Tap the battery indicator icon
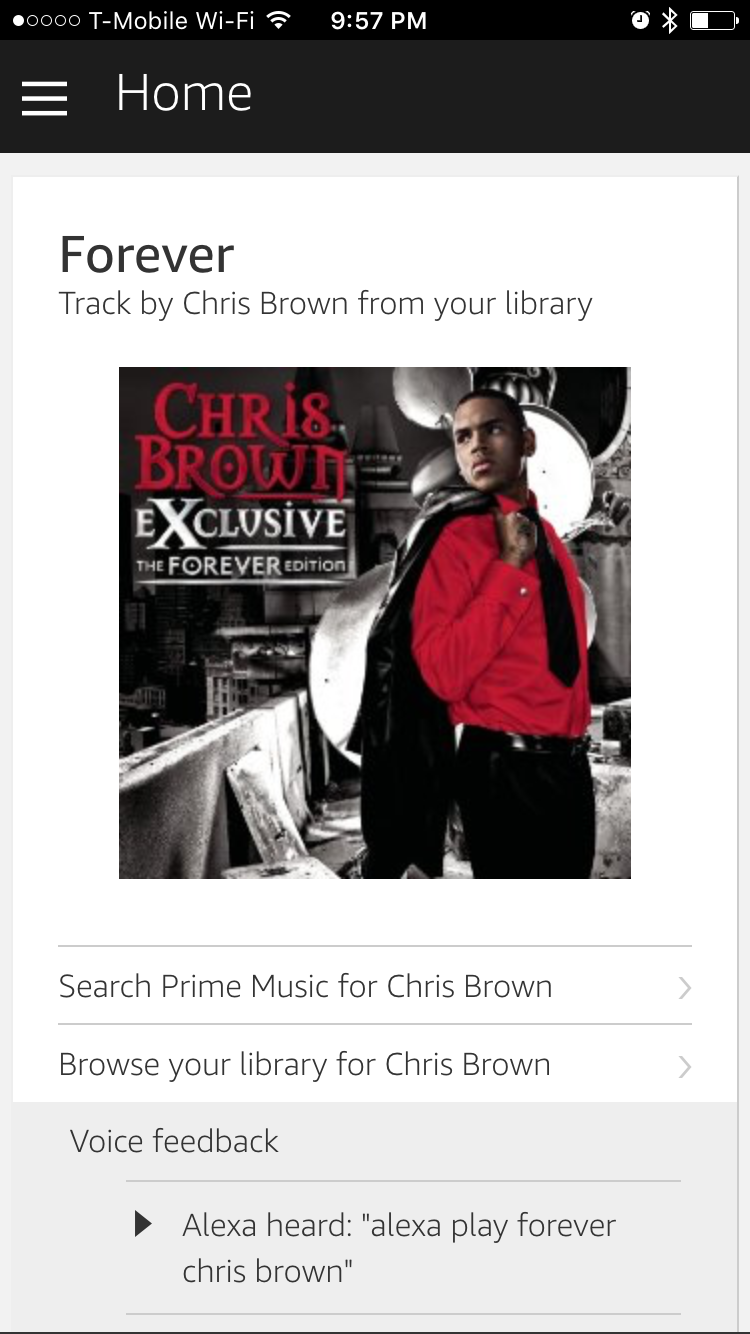 [x=714, y=20]
